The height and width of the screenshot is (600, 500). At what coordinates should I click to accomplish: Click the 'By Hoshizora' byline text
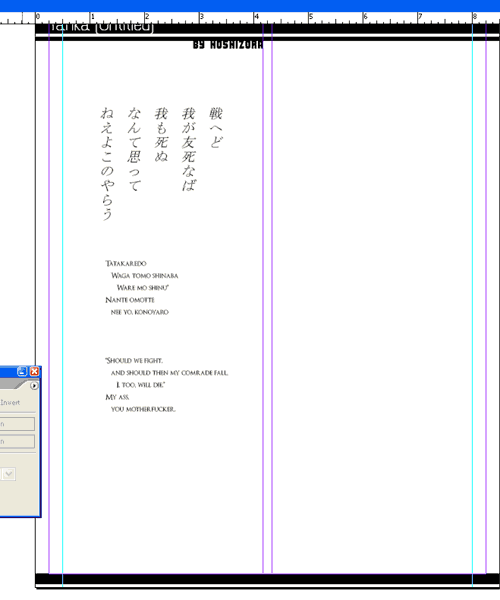(228, 45)
